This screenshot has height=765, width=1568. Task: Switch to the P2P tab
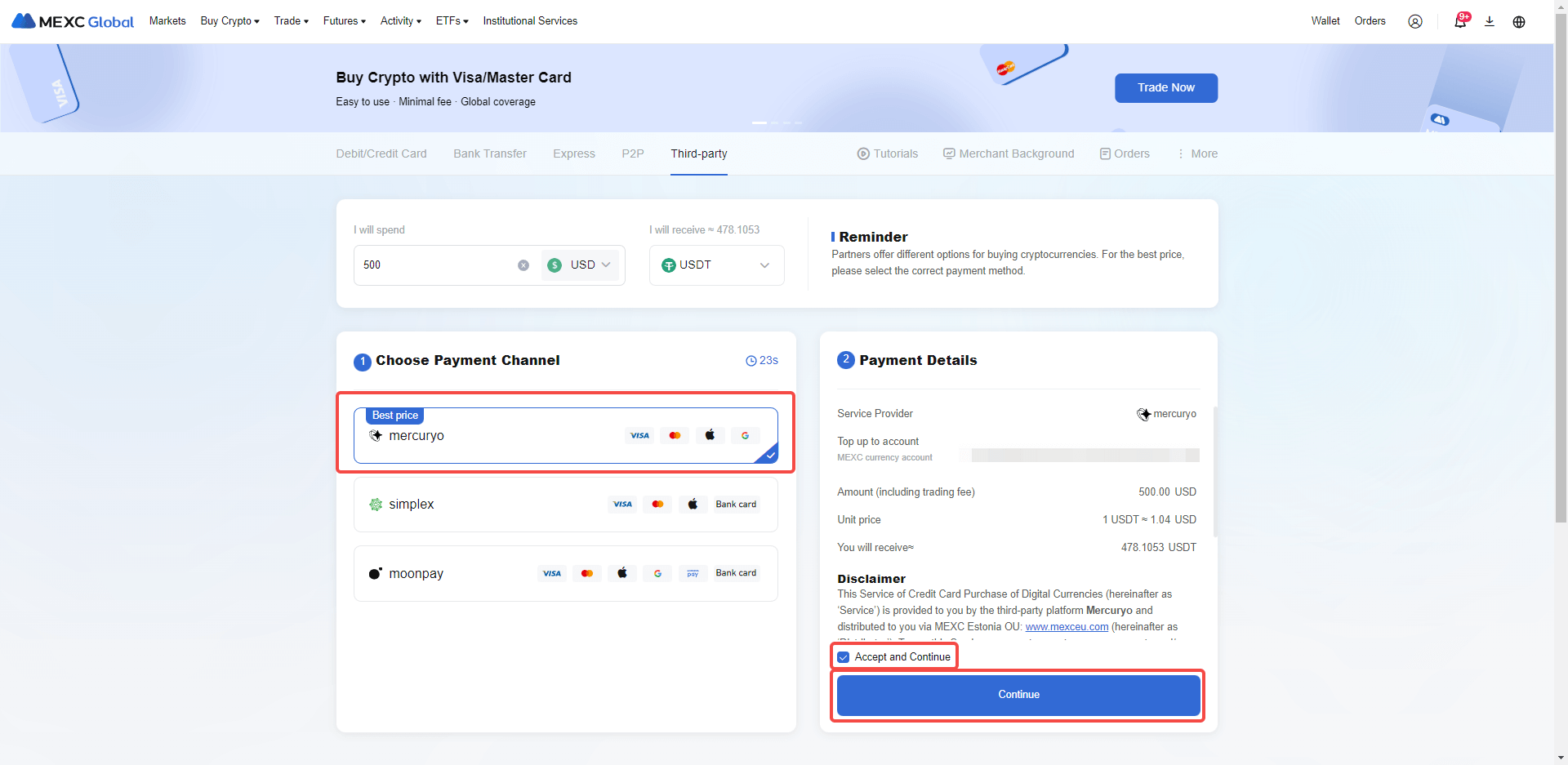[x=633, y=153]
